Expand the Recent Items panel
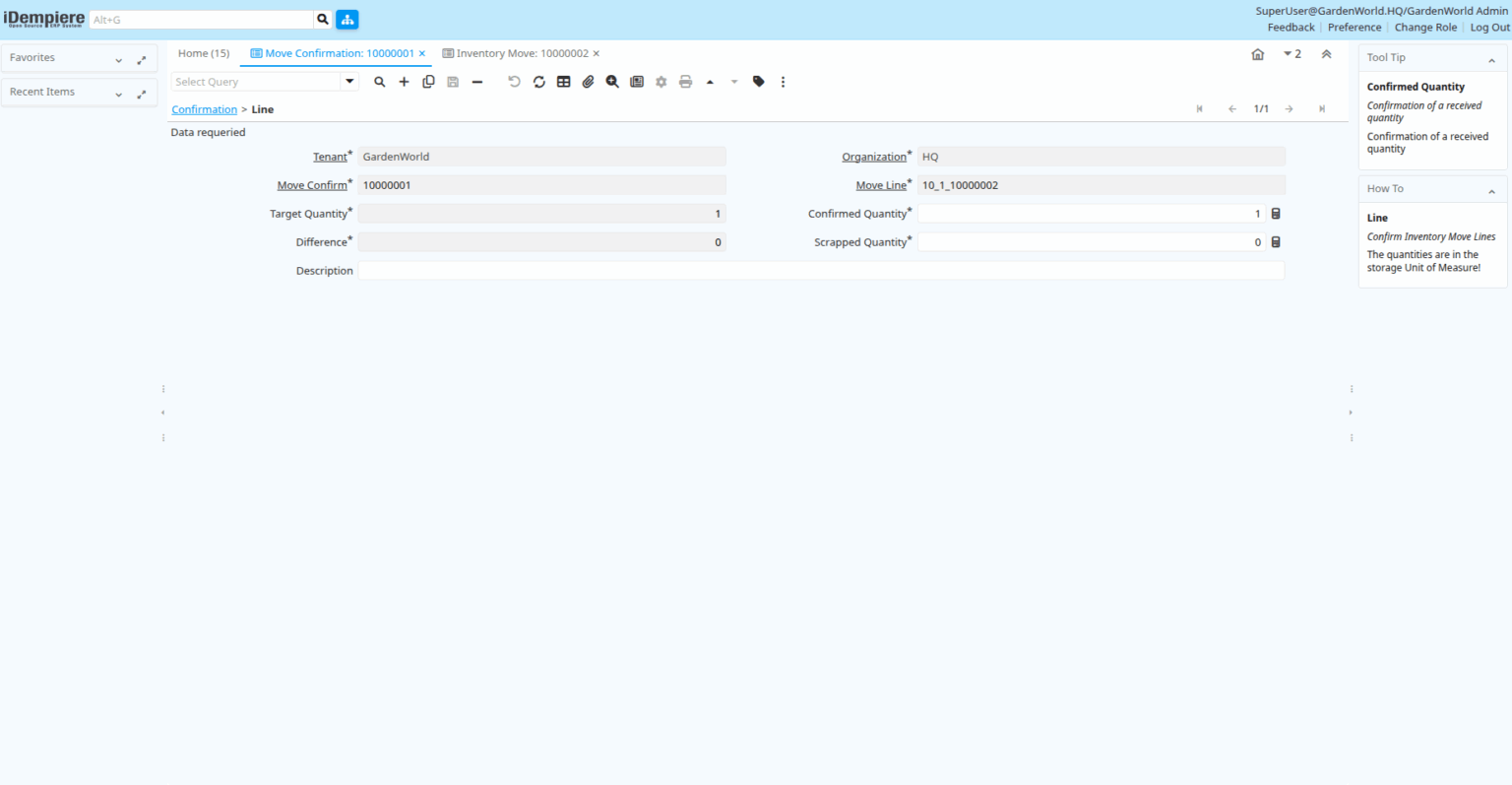Viewport: 1512px width, 785px height. (118, 92)
